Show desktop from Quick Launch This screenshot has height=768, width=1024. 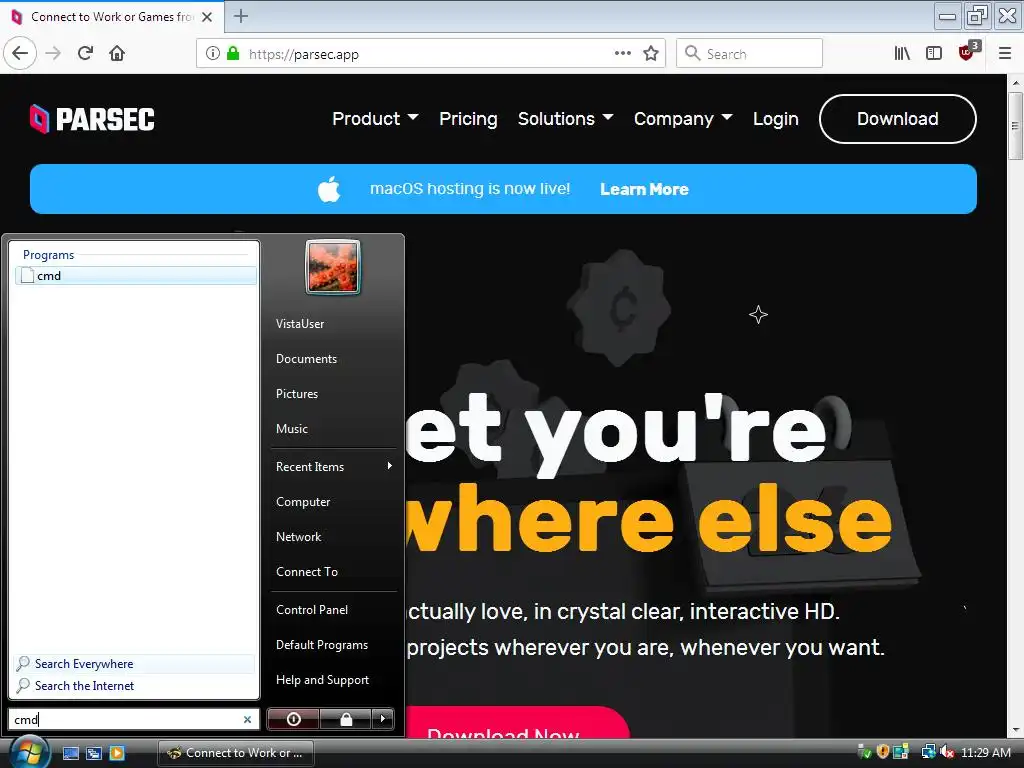coord(71,753)
